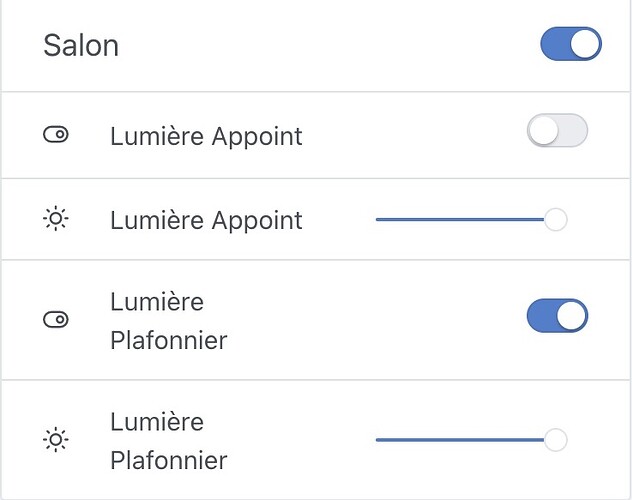Viewport: 632px width, 500px height.
Task: Click the Lumière Plafonnier brightness slider handle
Action: [x=555, y=439]
